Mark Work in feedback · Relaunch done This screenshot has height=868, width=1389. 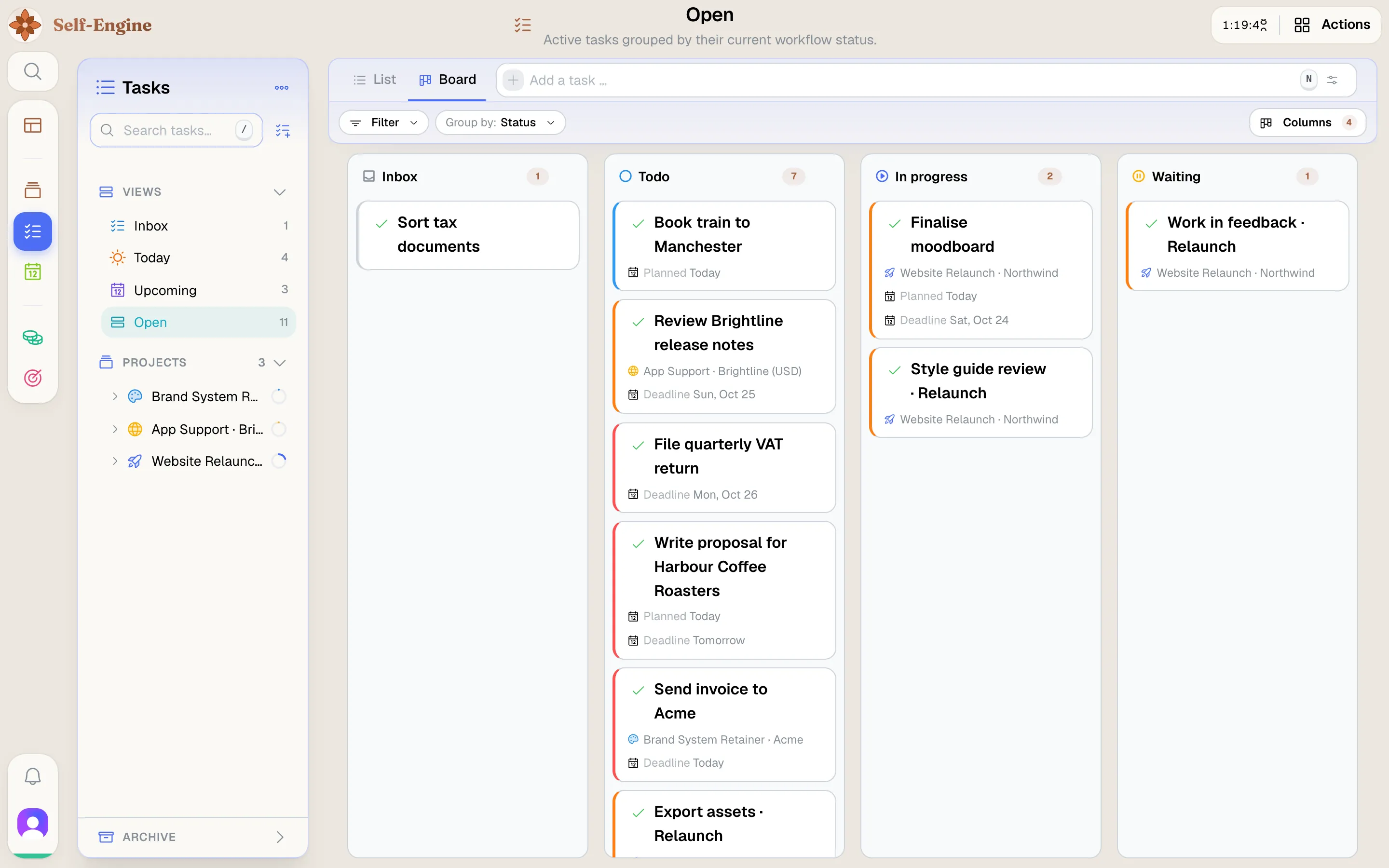(1151, 223)
